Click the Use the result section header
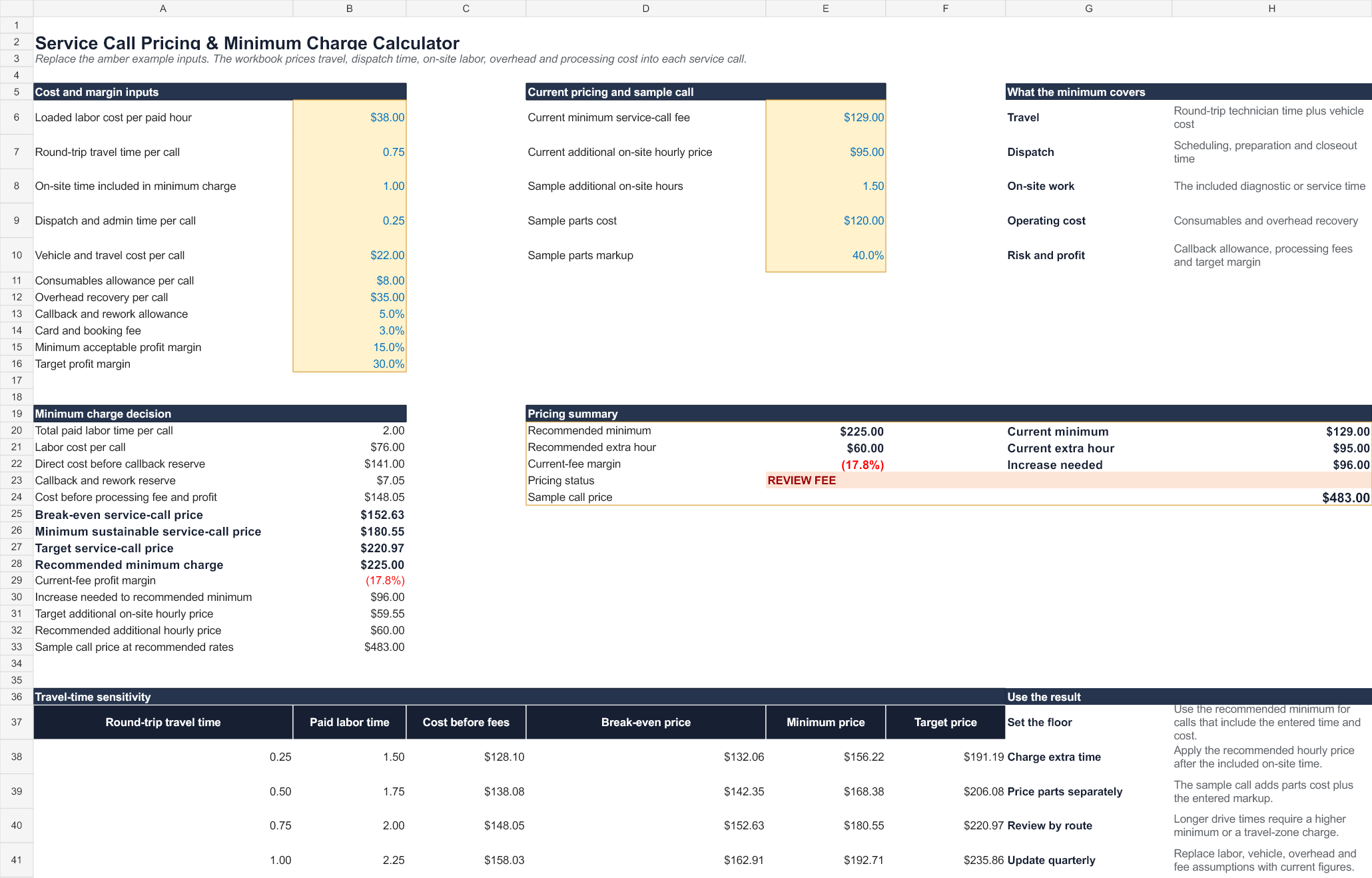 (x=1189, y=697)
